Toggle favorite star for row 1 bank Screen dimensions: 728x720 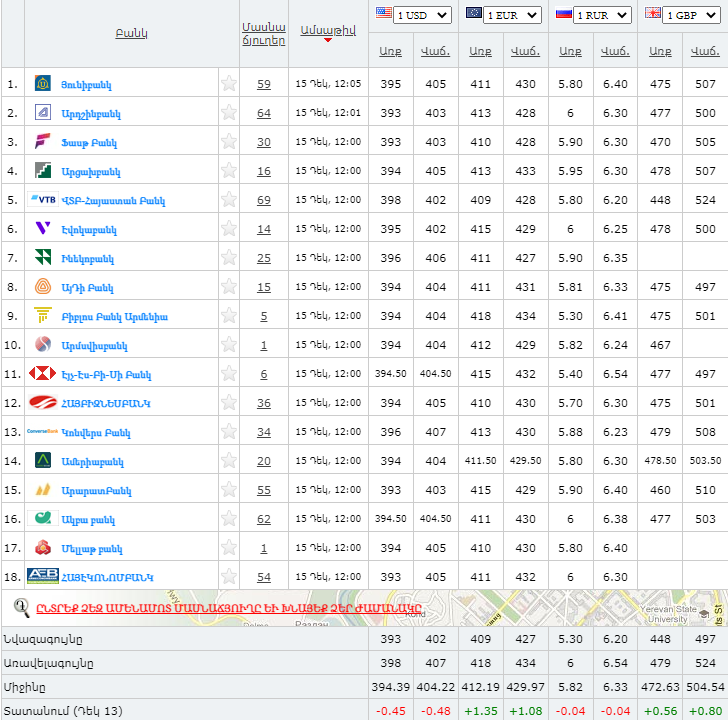(229, 84)
